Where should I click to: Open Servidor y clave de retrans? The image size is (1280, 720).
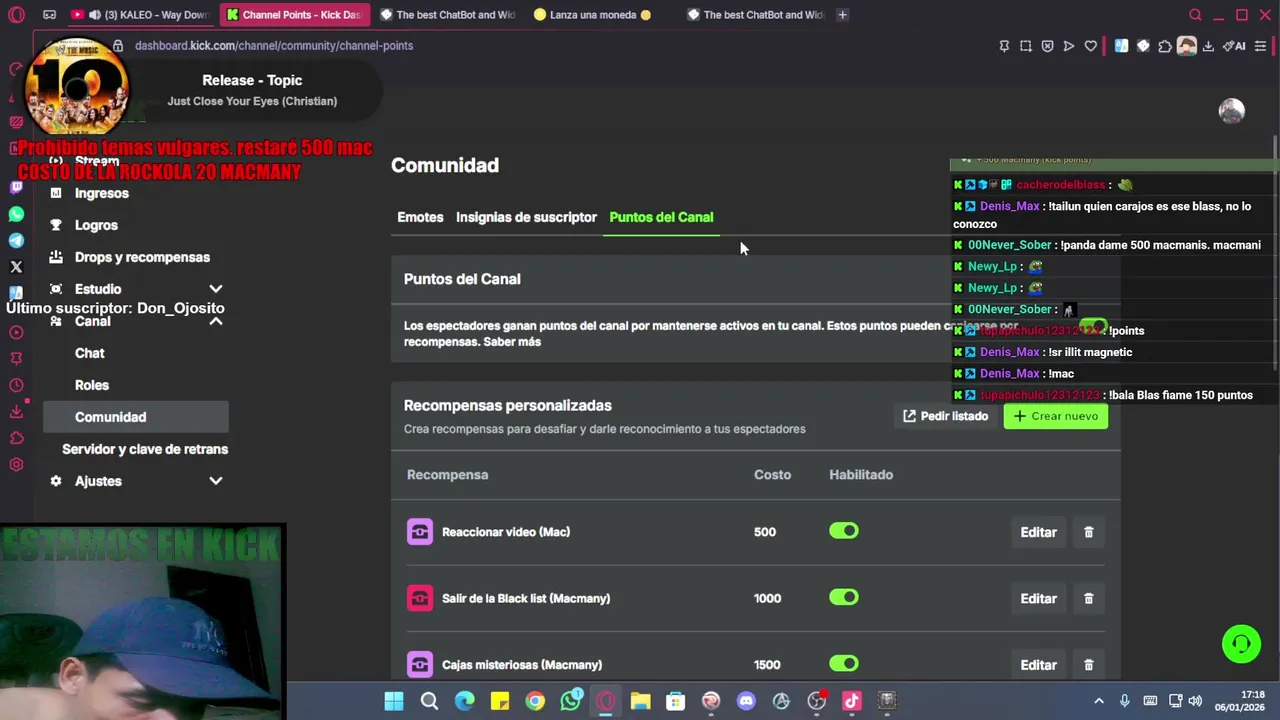145,449
